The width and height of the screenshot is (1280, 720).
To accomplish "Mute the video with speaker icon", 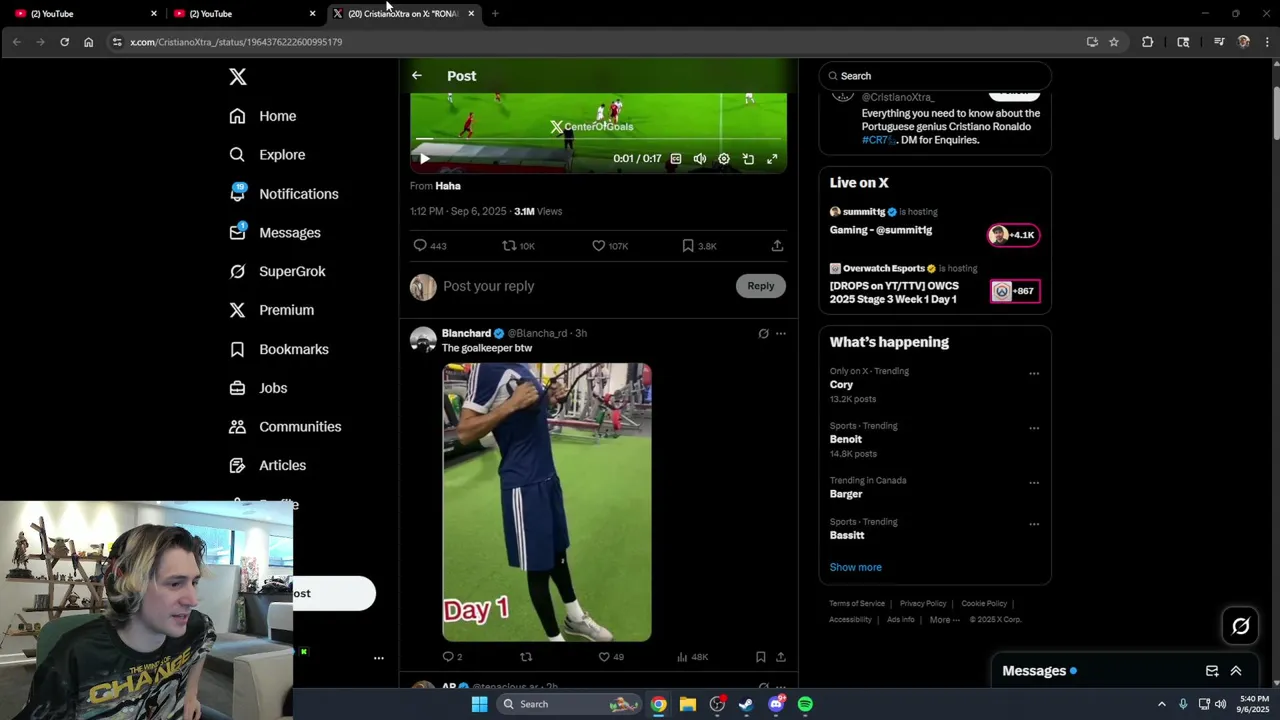I will (700, 159).
